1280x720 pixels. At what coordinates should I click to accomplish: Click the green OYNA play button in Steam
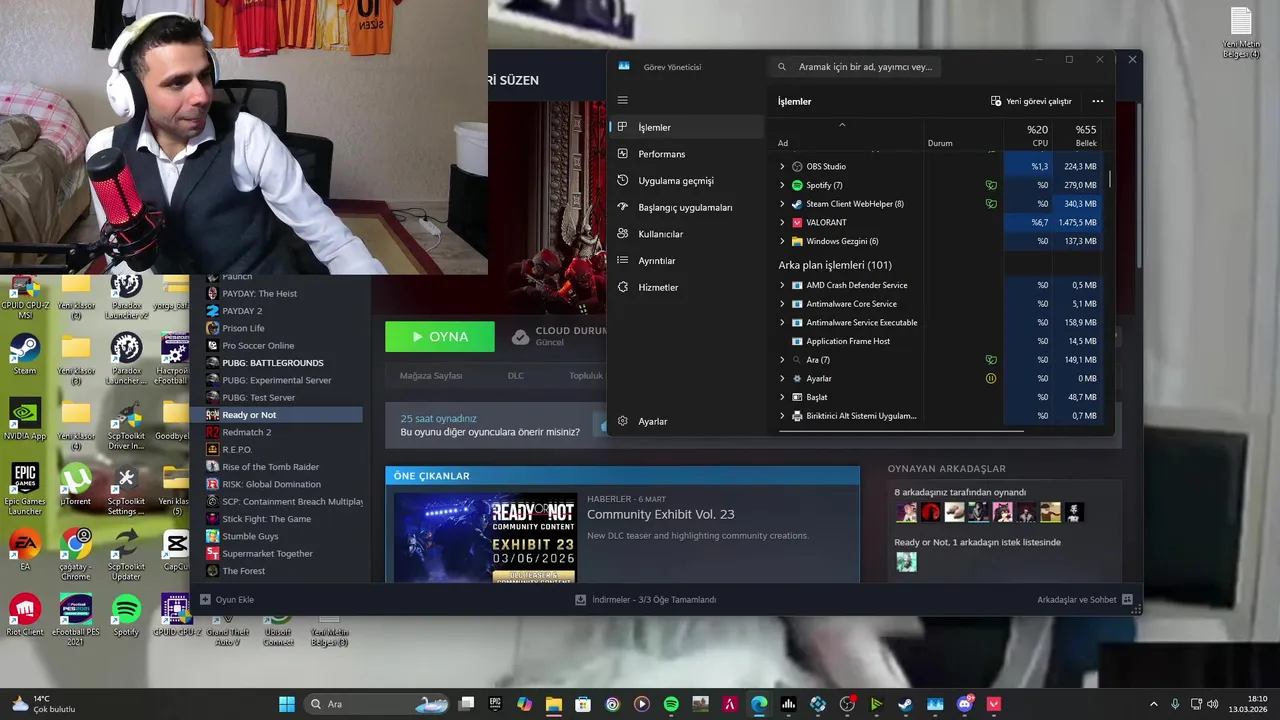point(440,337)
